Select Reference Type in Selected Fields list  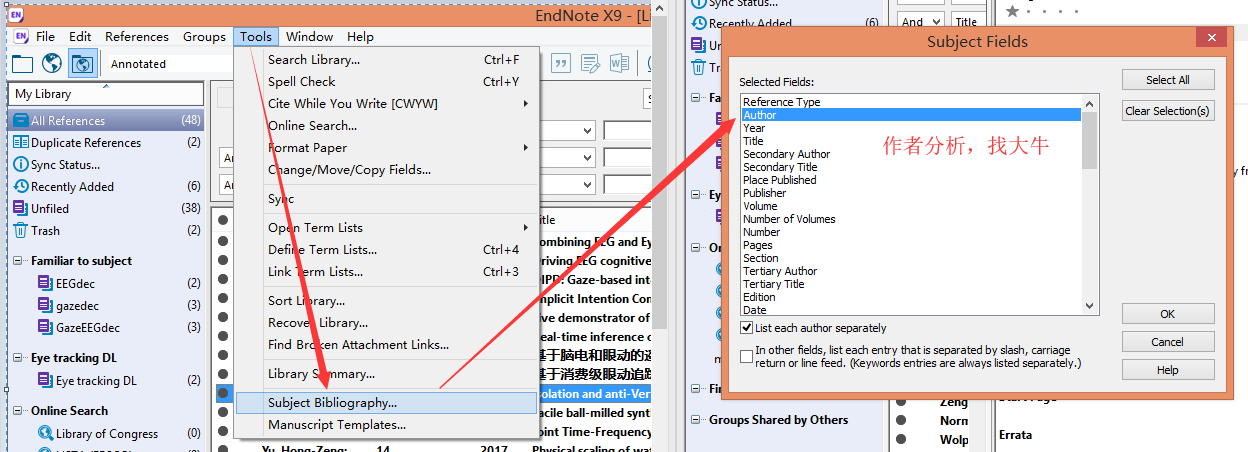click(911, 102)
